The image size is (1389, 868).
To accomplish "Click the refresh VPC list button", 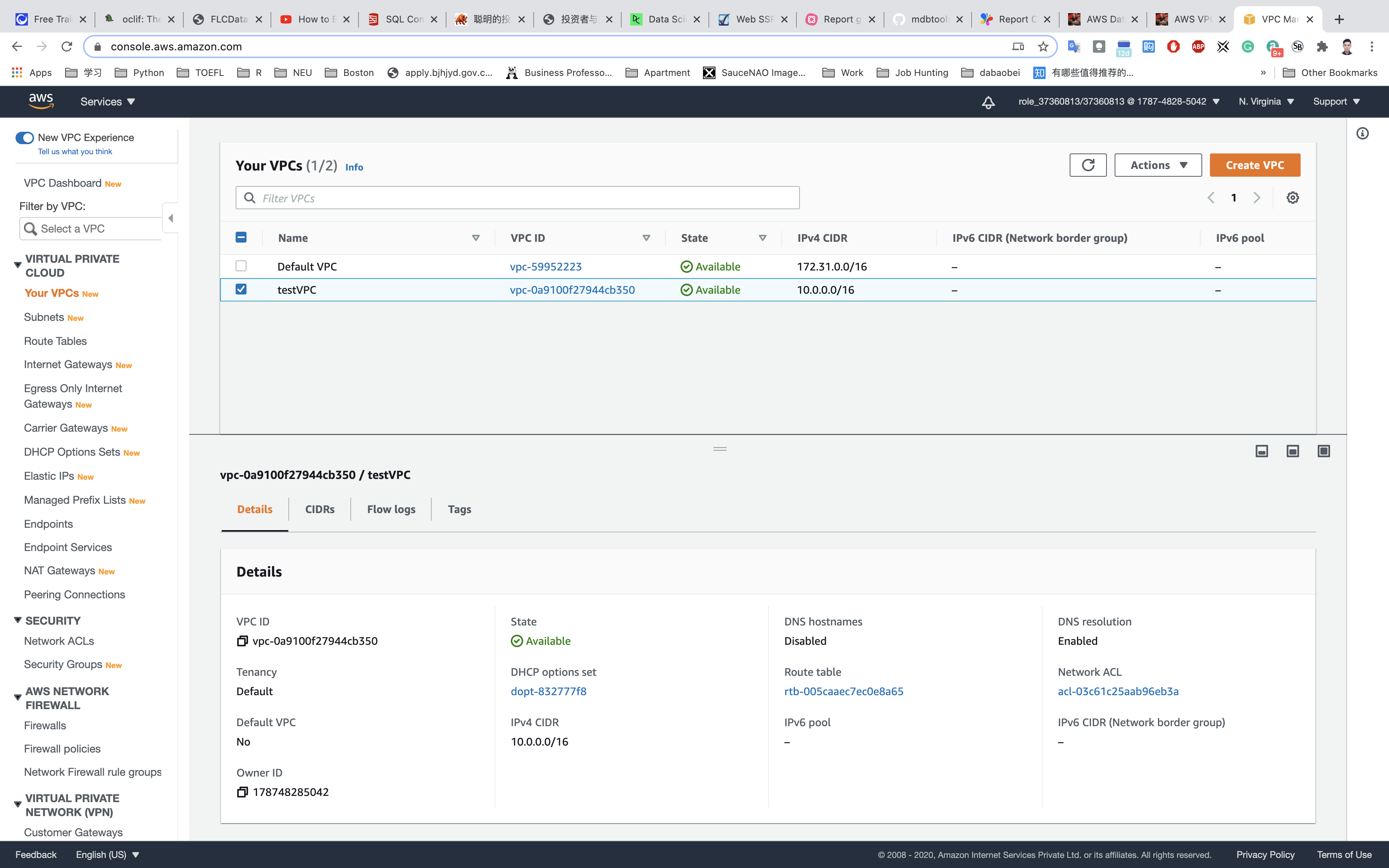I will coord(1087,165).
